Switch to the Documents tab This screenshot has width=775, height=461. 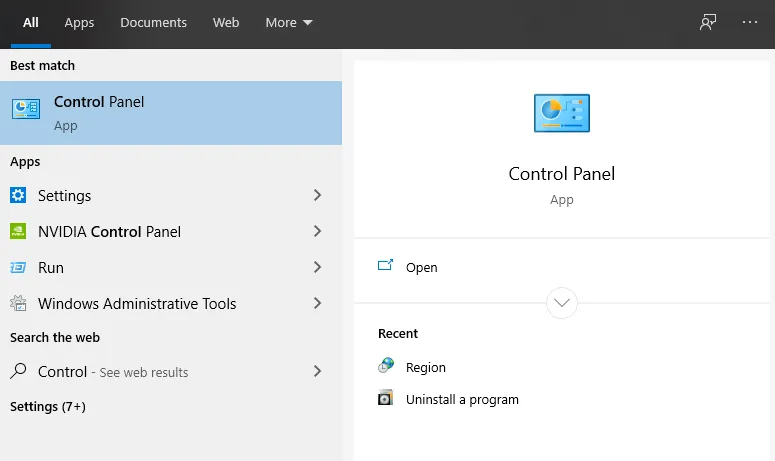(x=153, y=23)
